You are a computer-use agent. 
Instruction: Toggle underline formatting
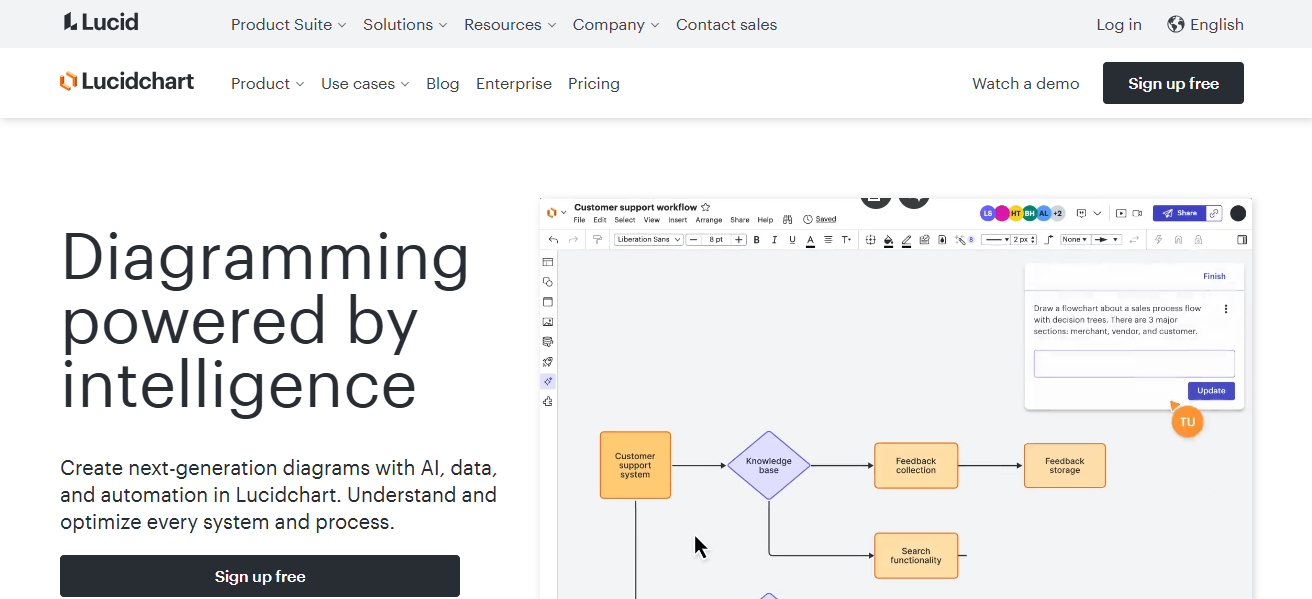click(x=792, y=240)
